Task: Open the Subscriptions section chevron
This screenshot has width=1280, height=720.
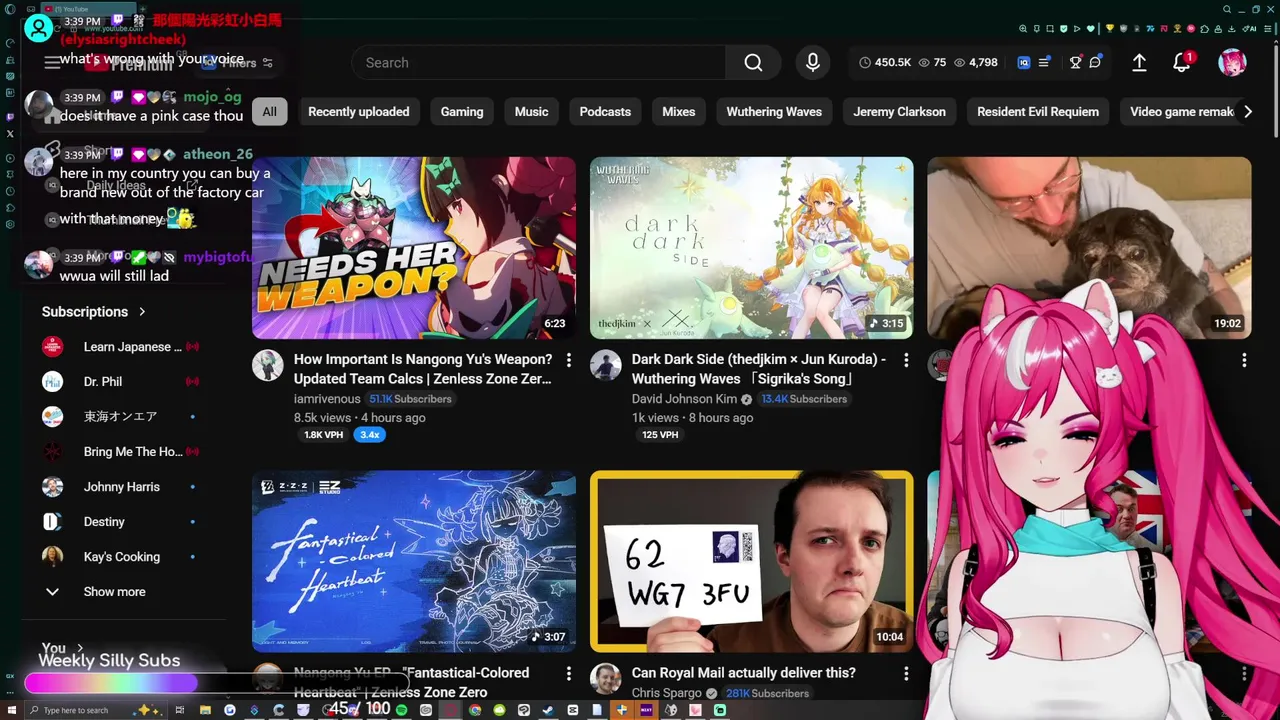Action: [142, 312]
